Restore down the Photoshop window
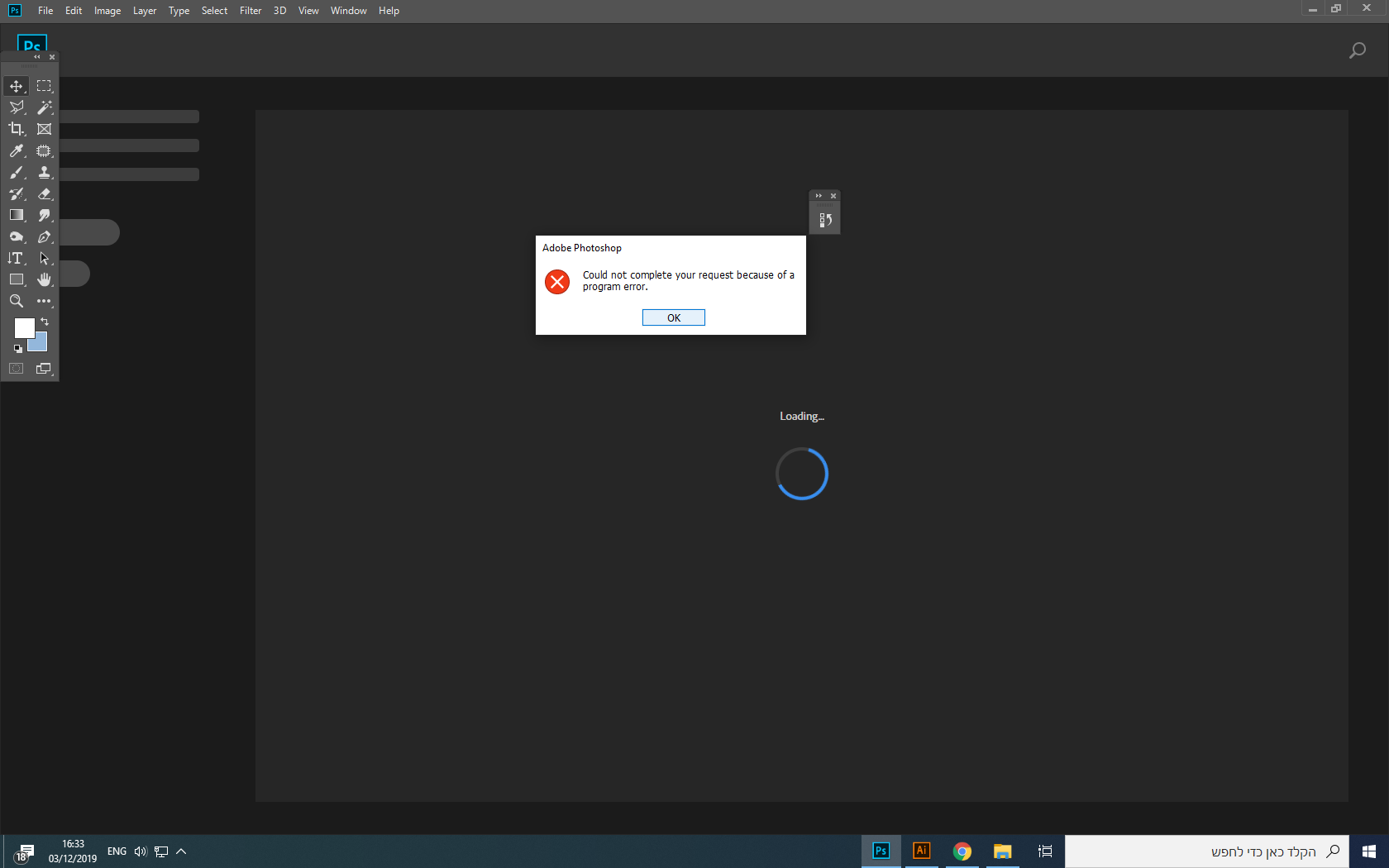Image resolution: width=1389 pixels, height=868 pixels. 1335,8
